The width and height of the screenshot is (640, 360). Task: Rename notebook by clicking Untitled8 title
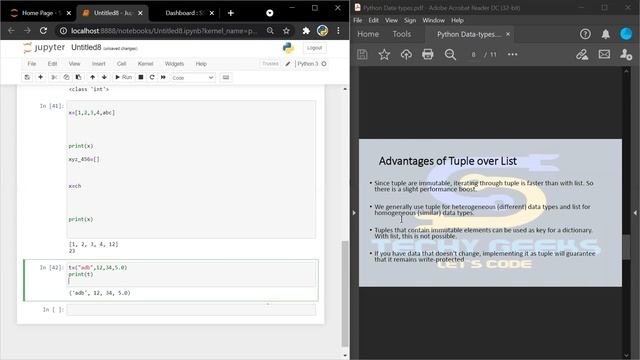(86, 47)
